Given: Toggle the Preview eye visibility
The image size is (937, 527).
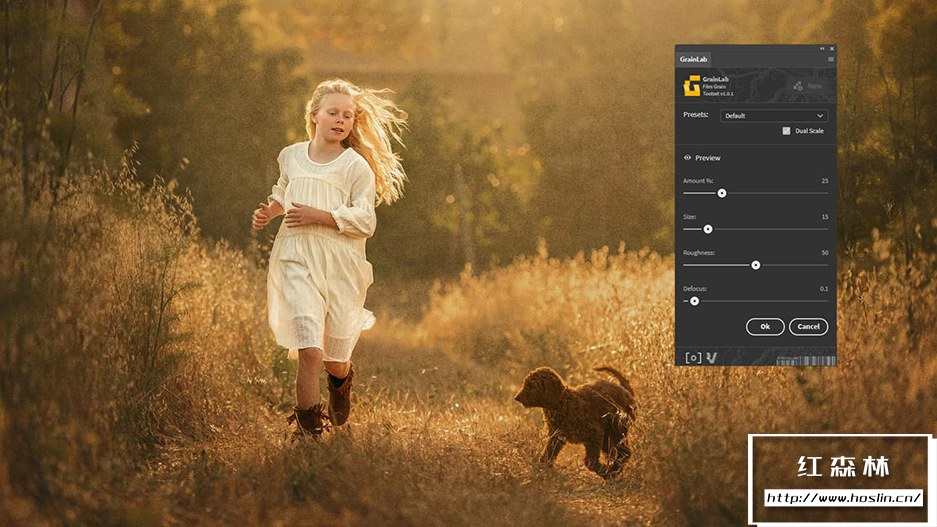Looking at the screenshot, I should [687, 158].
